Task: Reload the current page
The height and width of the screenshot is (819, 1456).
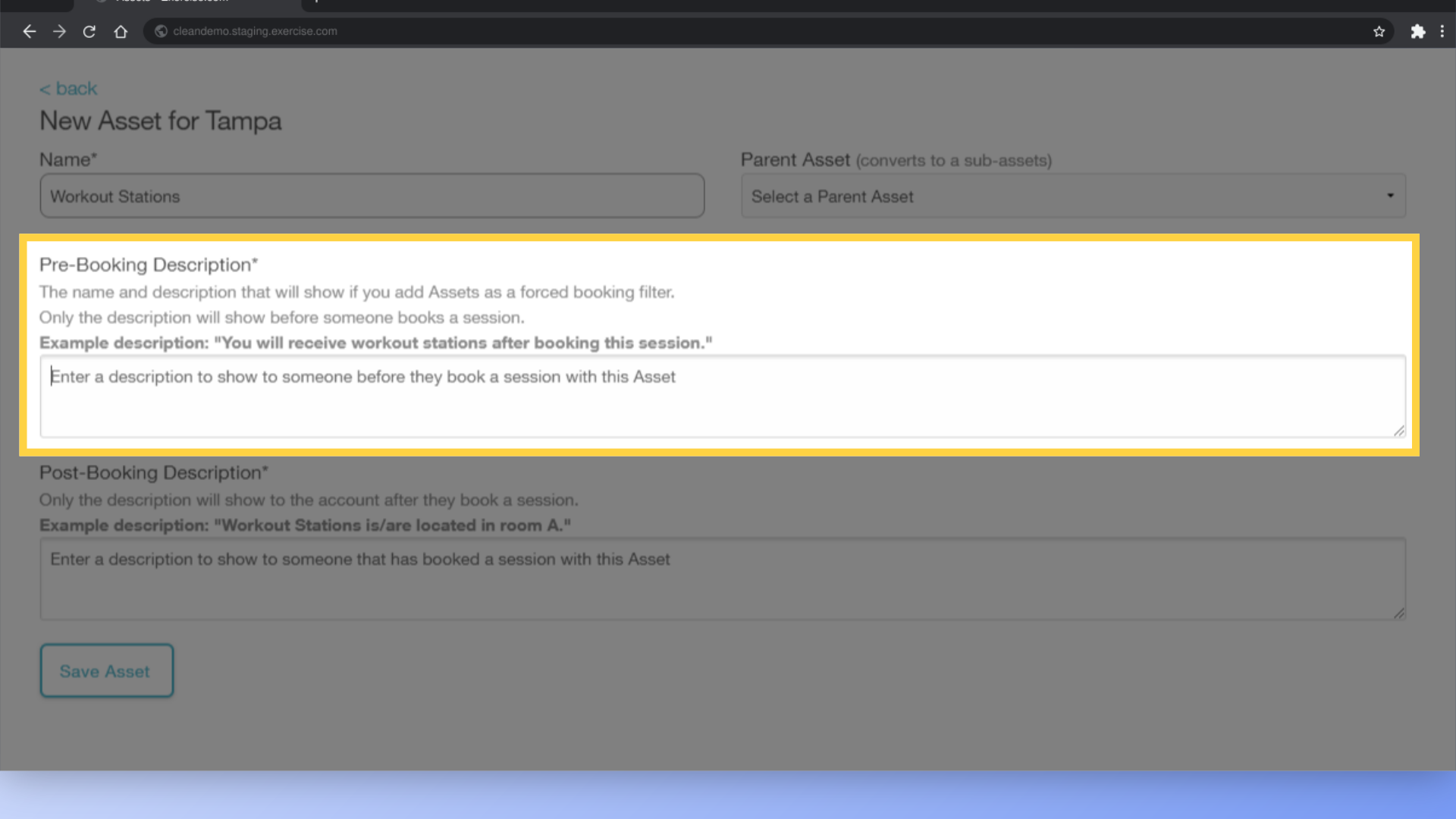Action: tap(89, 31)
